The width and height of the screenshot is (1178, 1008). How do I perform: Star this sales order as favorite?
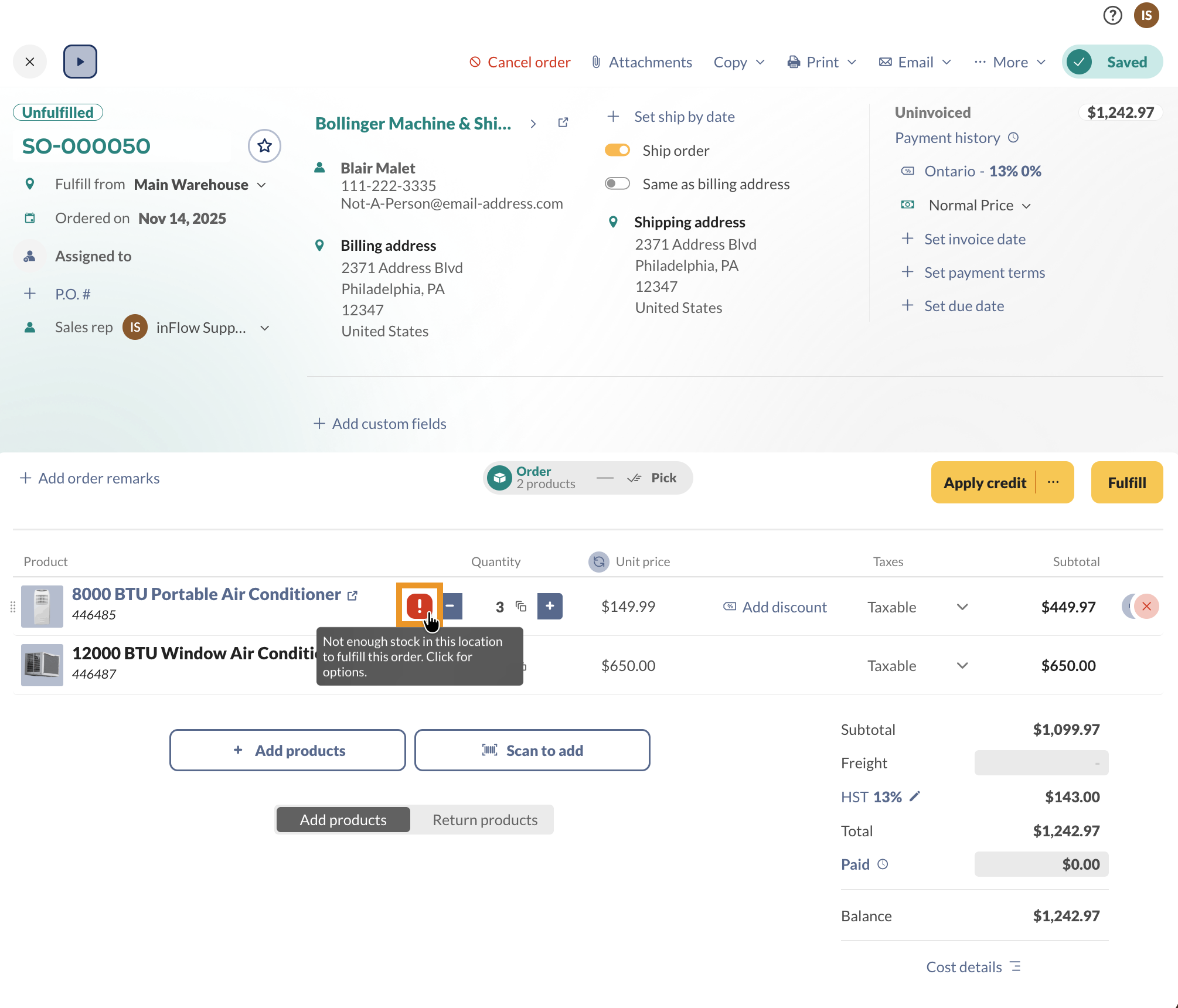pyautogui.click(x=264, y=145)
